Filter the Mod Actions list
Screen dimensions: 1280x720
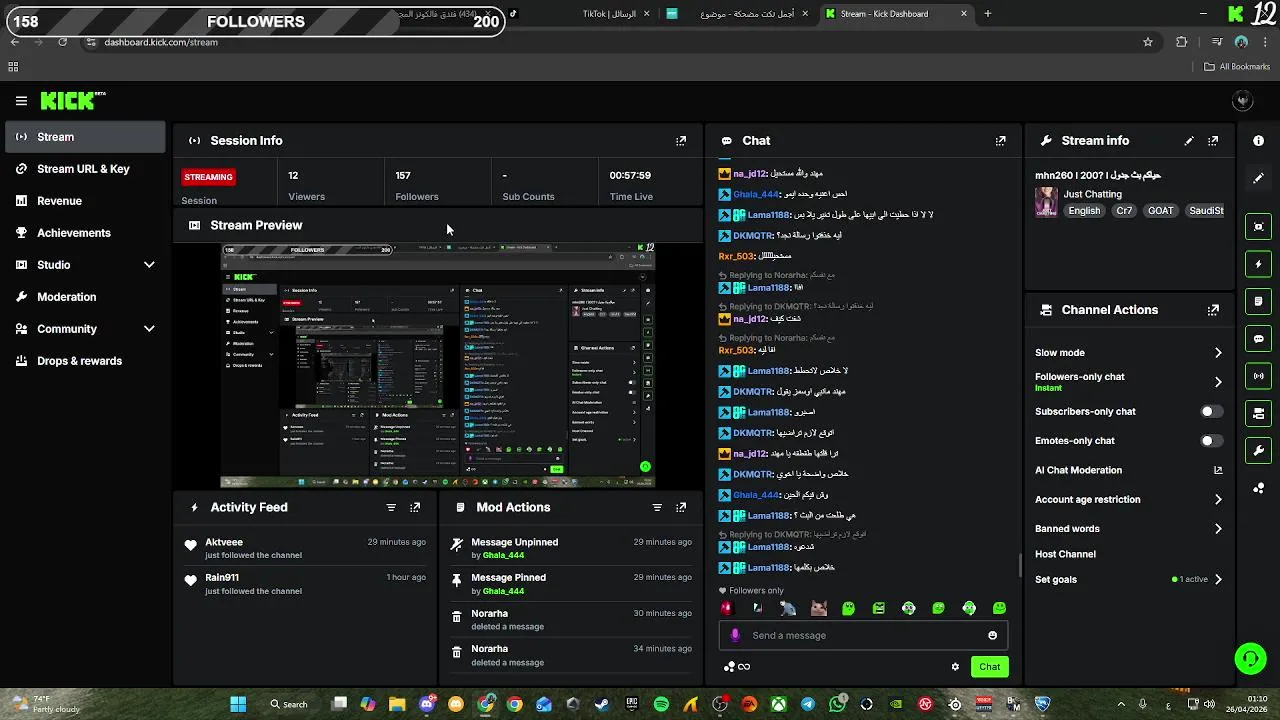[657, 507]
